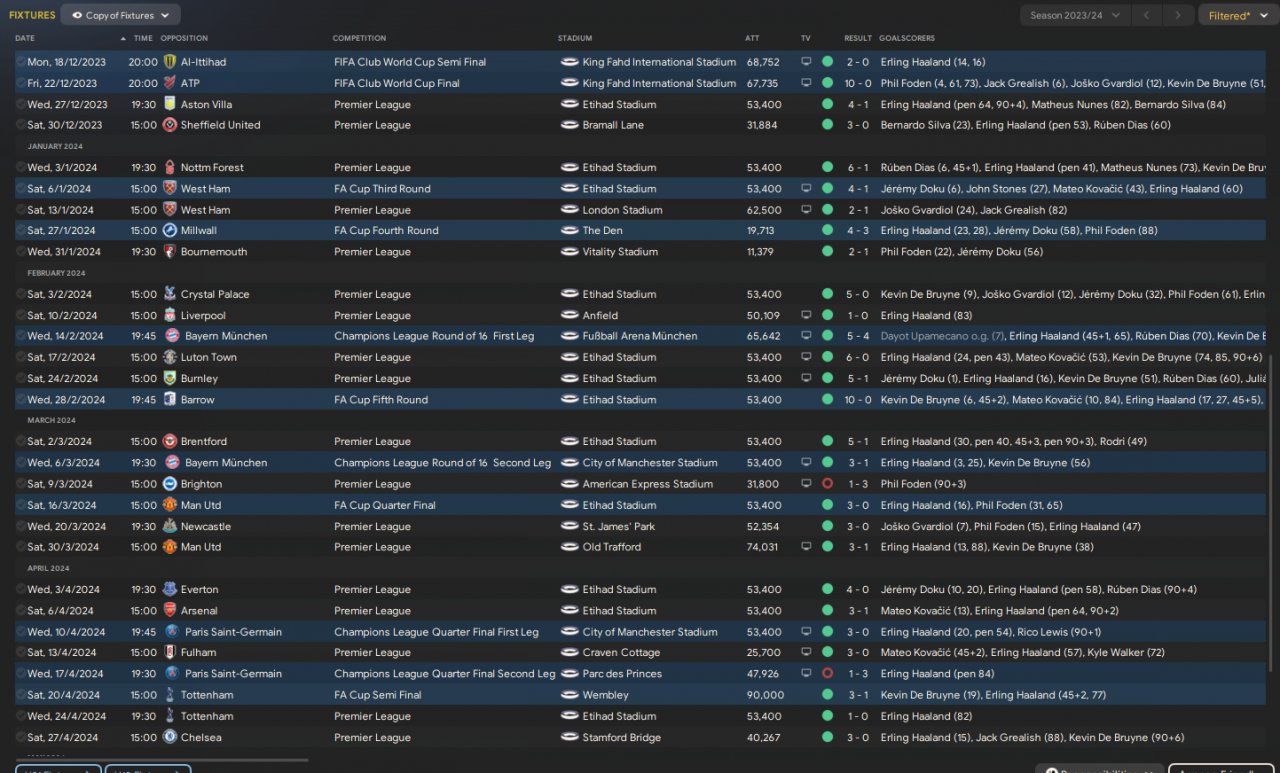
Task: Open the Newcastle opposition link
Action: click(x=206, y=526)
